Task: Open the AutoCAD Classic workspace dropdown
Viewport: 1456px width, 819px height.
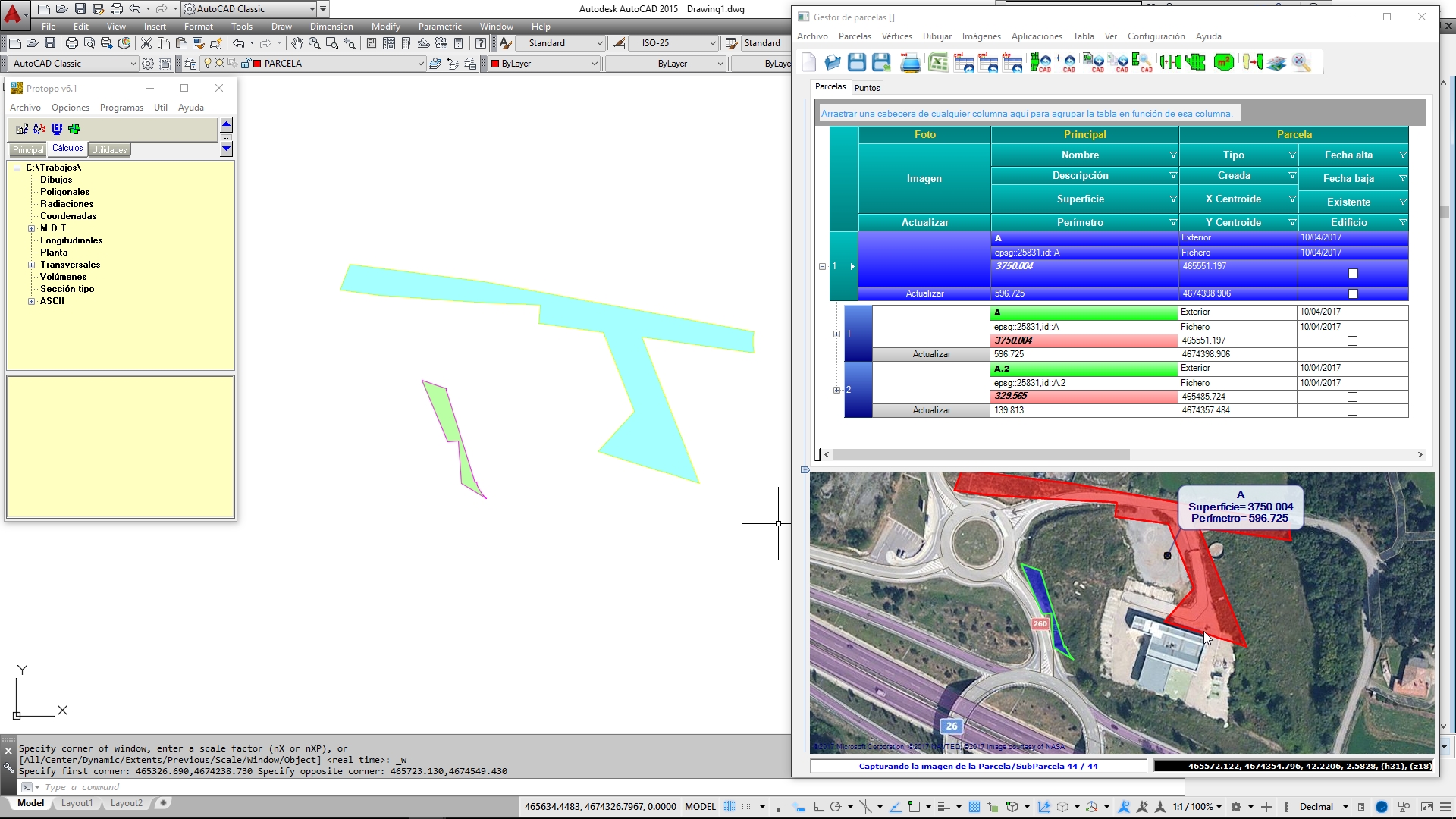Action: coord(133,64)
